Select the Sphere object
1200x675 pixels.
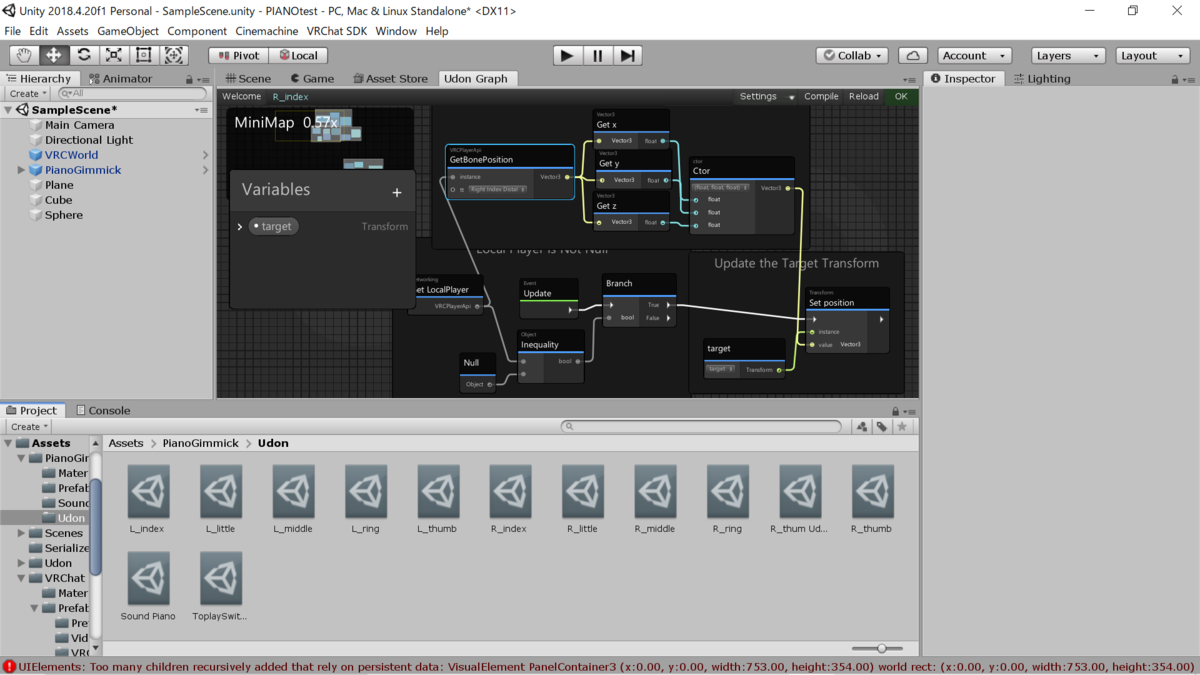(x=63, y=215)
